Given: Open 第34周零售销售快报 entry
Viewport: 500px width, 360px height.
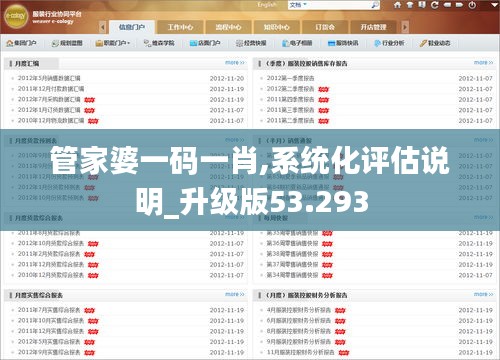Looking at the screenshot, I should pyautogui.click(x=292, y=275).
